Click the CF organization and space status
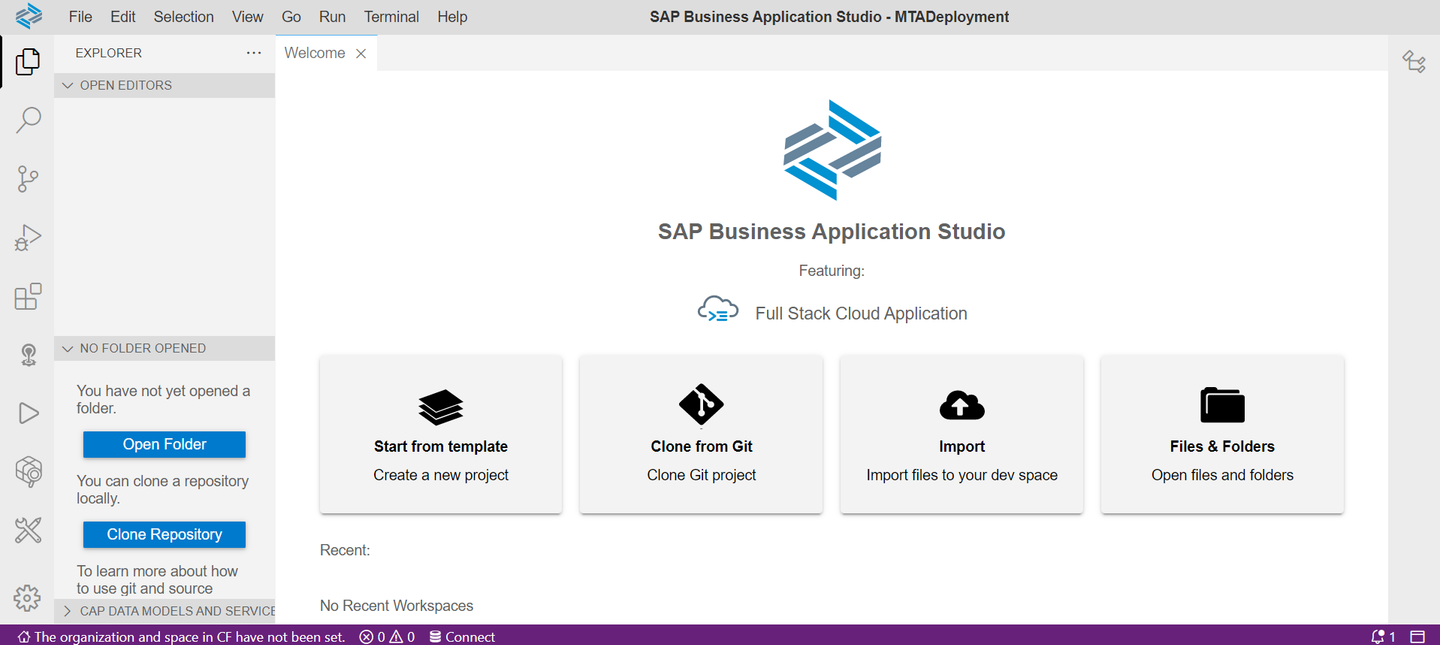Screen dimensions: 1440x645 [181, 636]
